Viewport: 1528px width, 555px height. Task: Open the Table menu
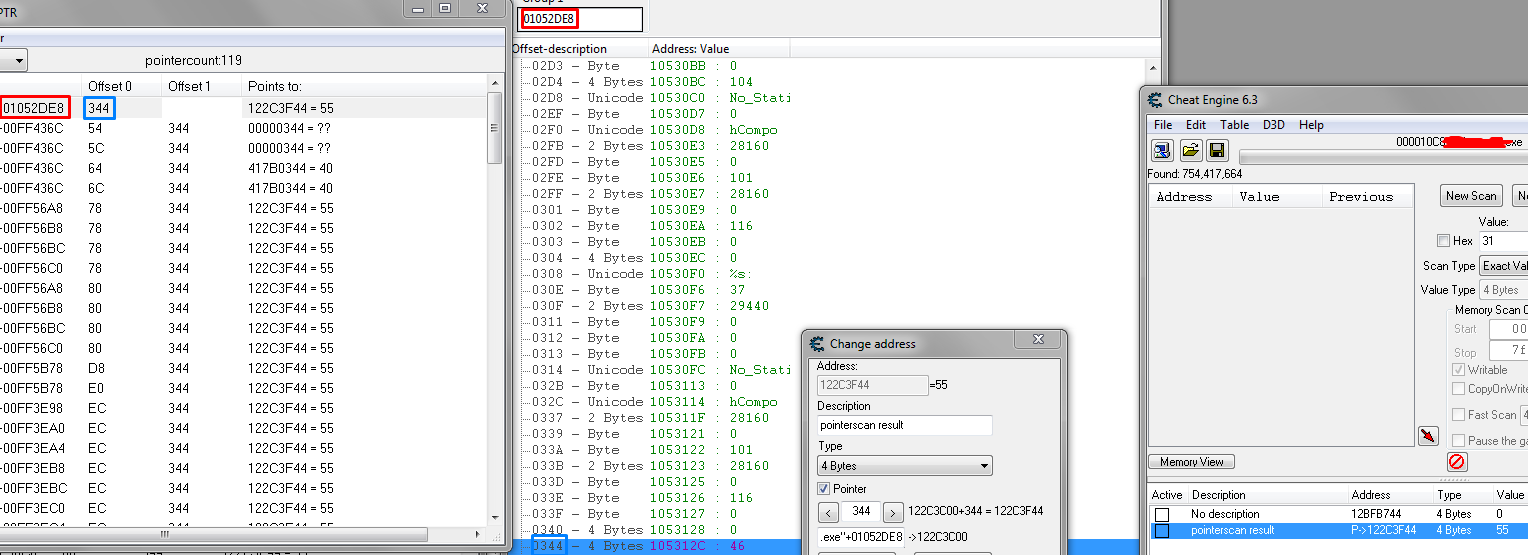coord(1234,125)
